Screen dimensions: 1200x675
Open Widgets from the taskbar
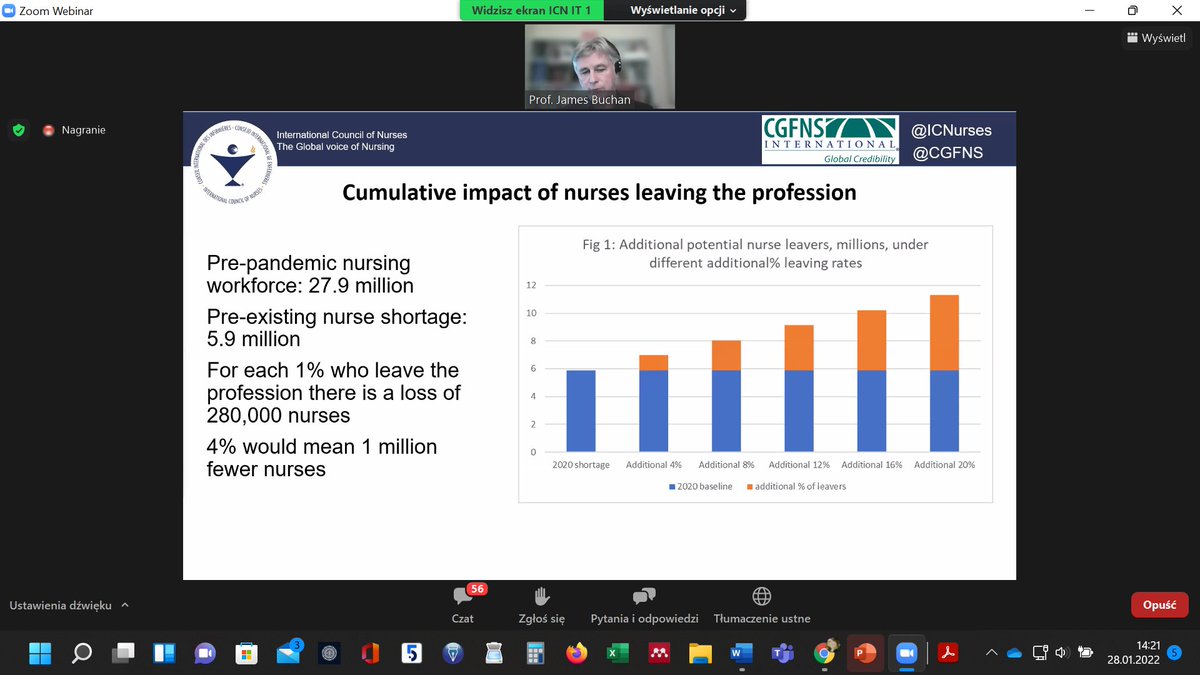[164, 653]
